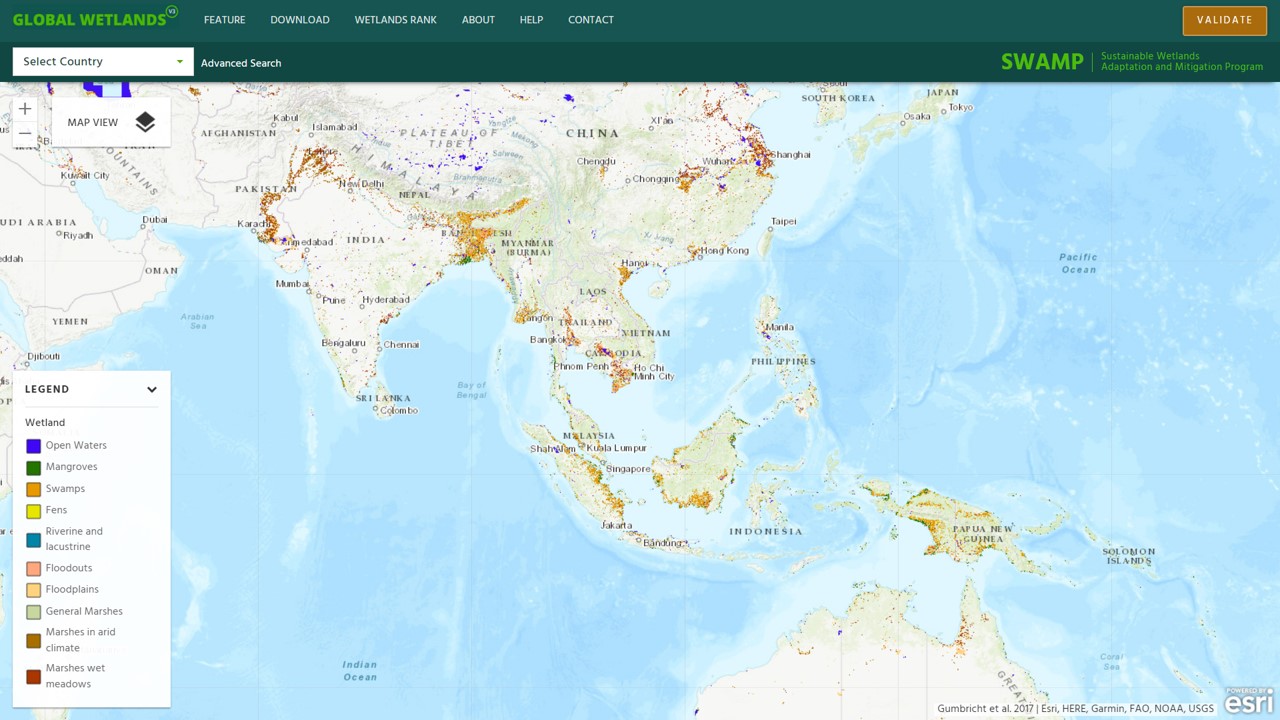
Task: Open the Help menu item
Action: [531, 20]
